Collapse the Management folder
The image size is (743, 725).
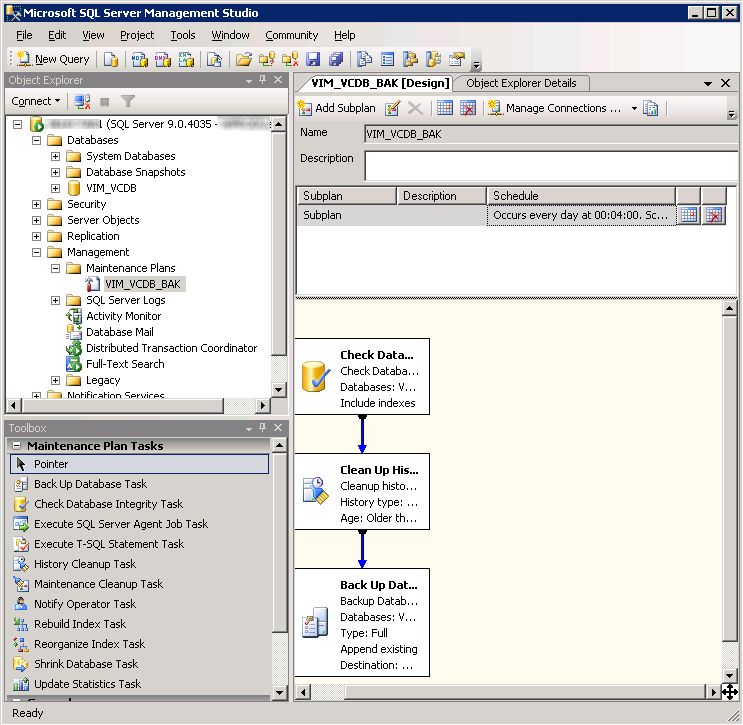click(36, 253)
